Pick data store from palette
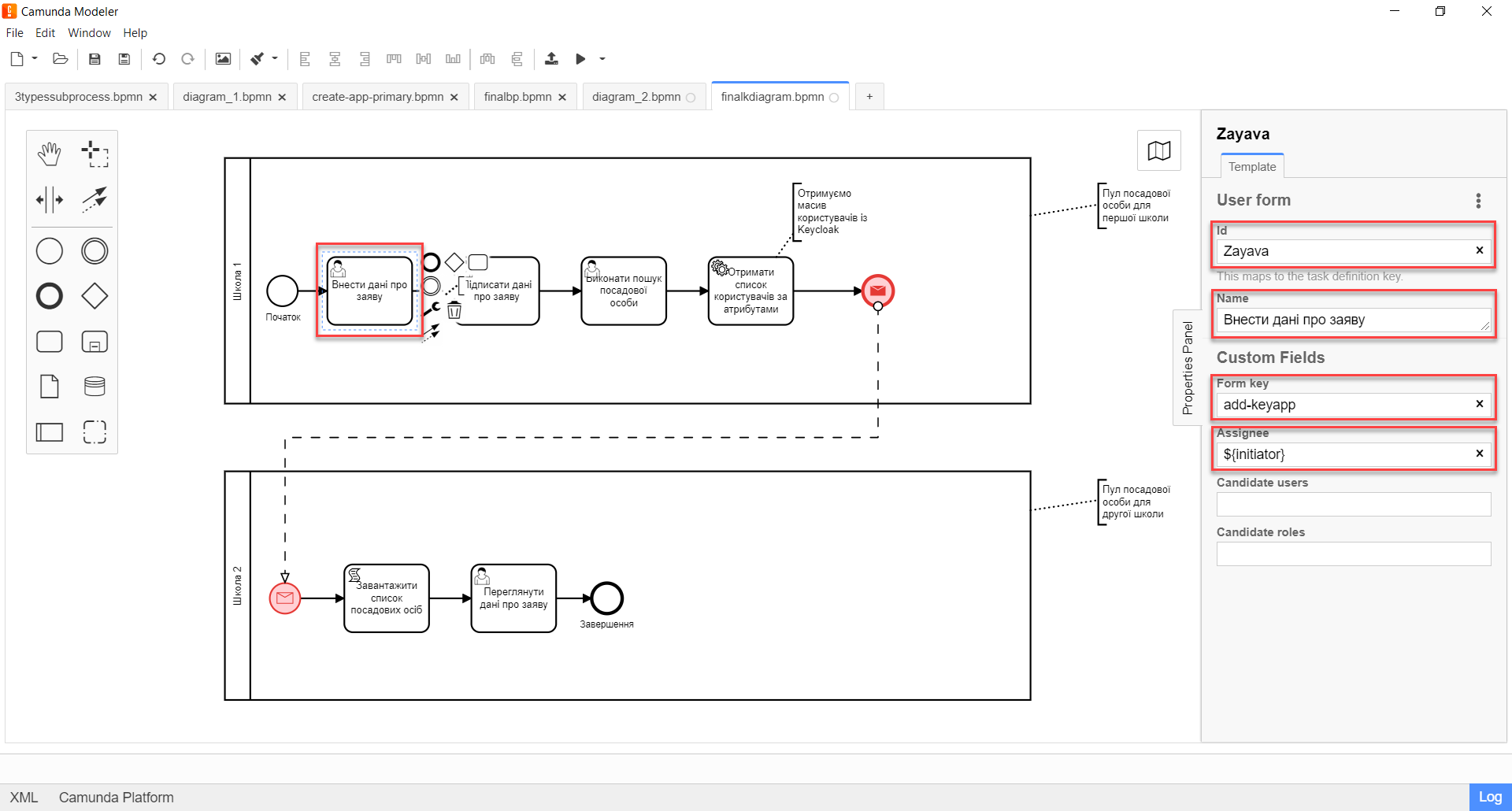1512x811 pixels. pyautogui.click(x=94, y=387)
